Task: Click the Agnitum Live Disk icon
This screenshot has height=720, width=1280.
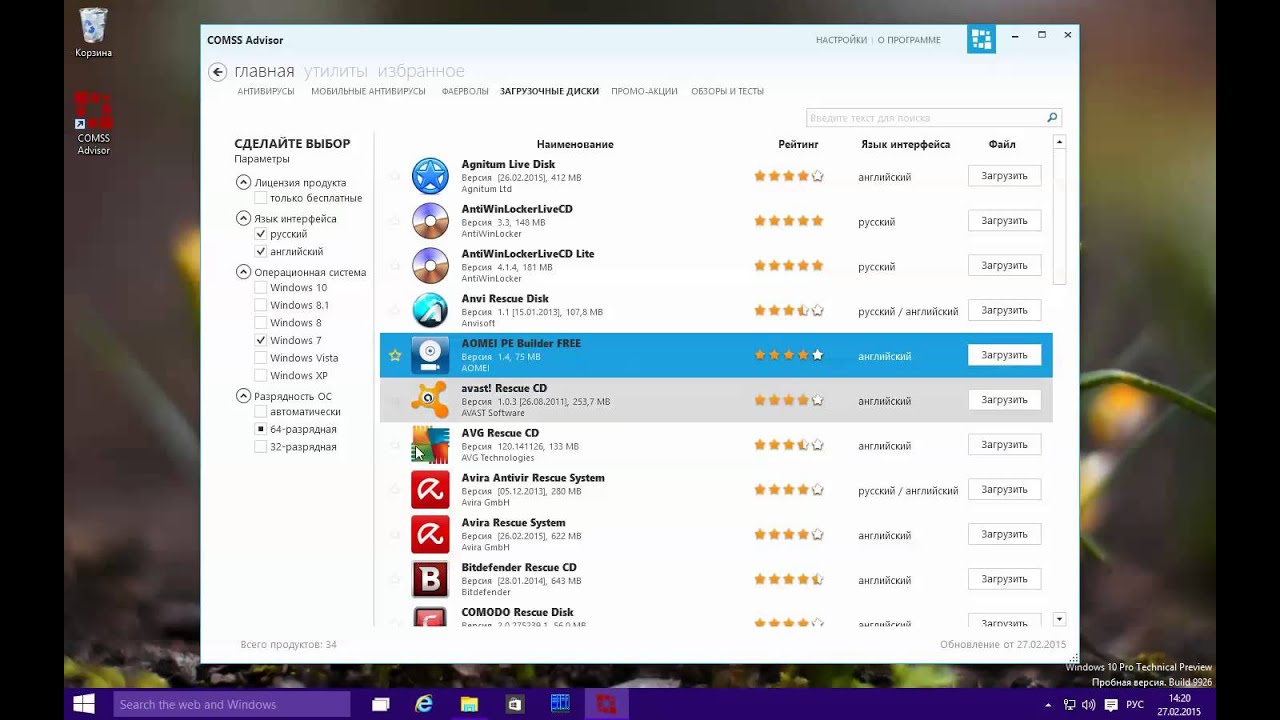Action: coord(430,176)
